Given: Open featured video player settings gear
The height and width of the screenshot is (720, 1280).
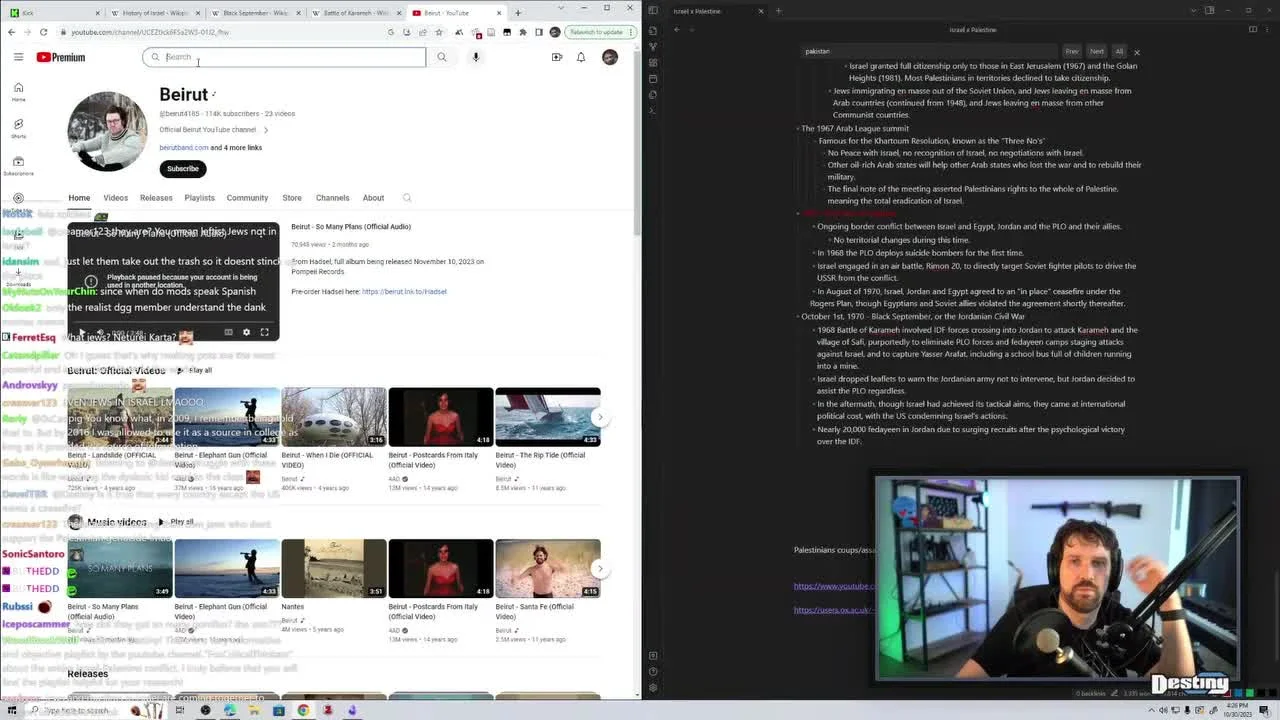Looking at the screenshot, I should click(x=247, y=332).
